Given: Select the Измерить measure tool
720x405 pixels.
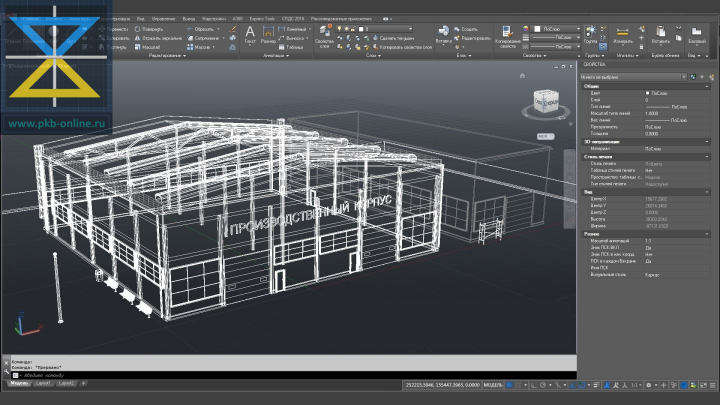Looking at the screenshot, I should point(623,37).
